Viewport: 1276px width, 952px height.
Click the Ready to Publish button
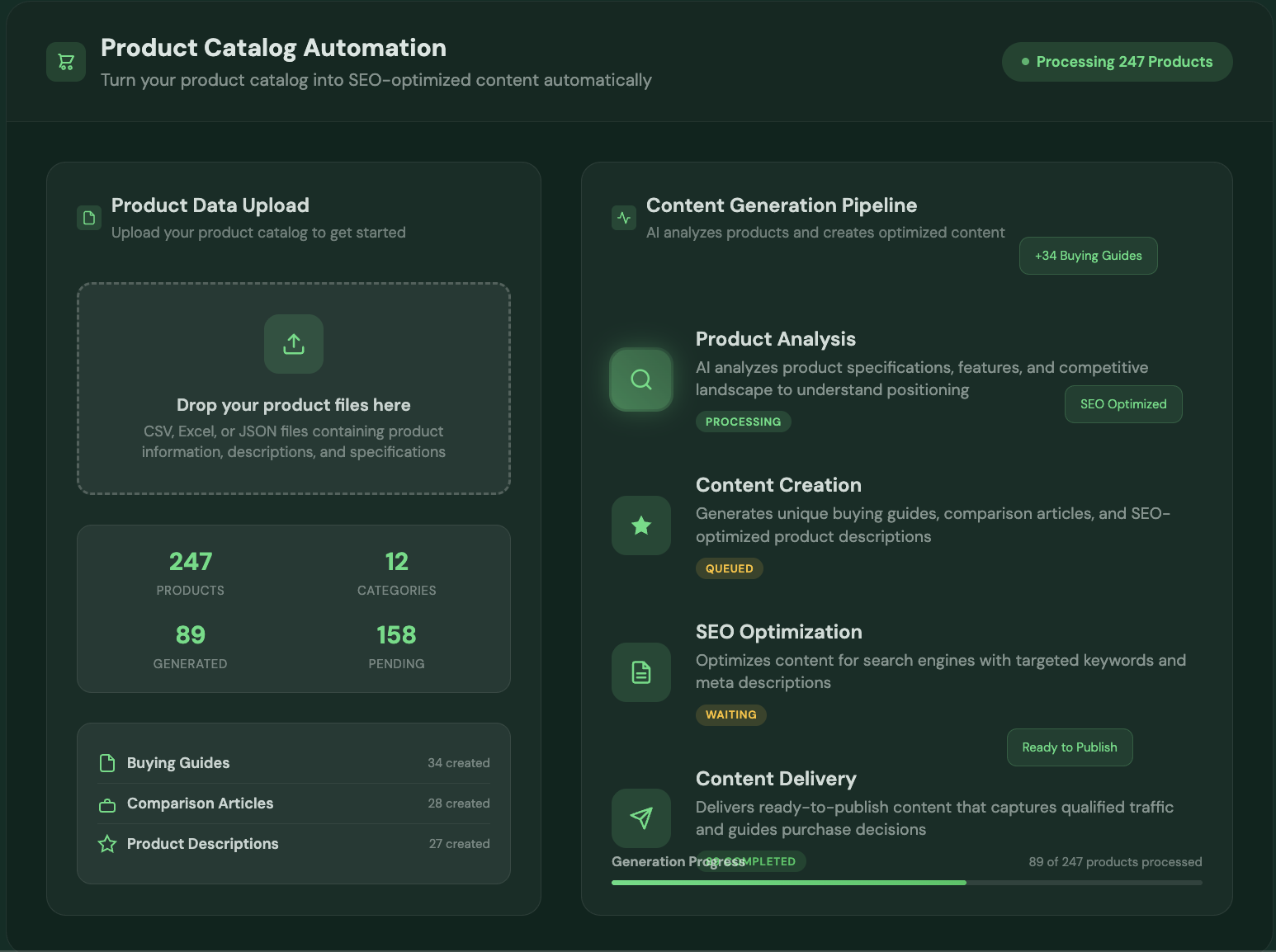1069,747
